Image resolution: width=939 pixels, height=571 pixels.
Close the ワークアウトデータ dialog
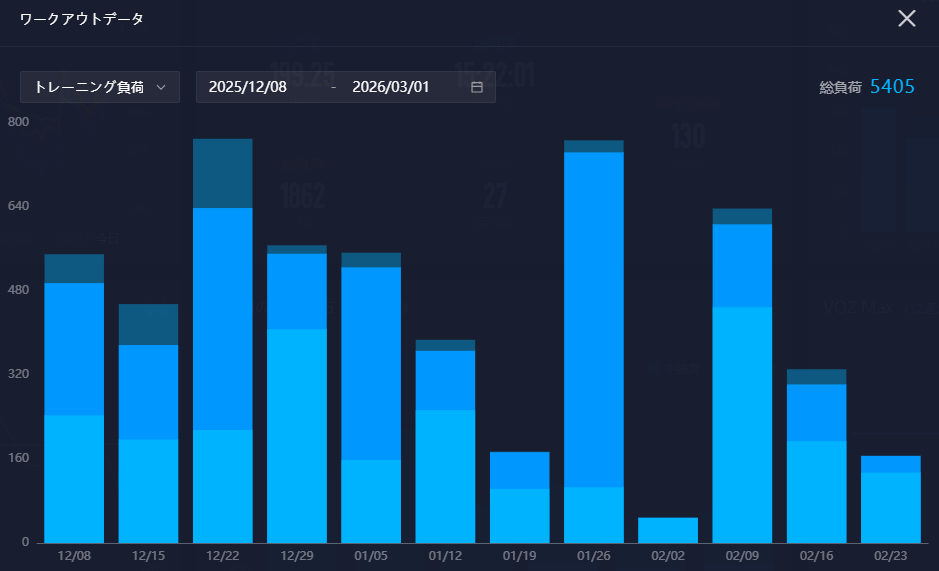click(x=906, y=19)
